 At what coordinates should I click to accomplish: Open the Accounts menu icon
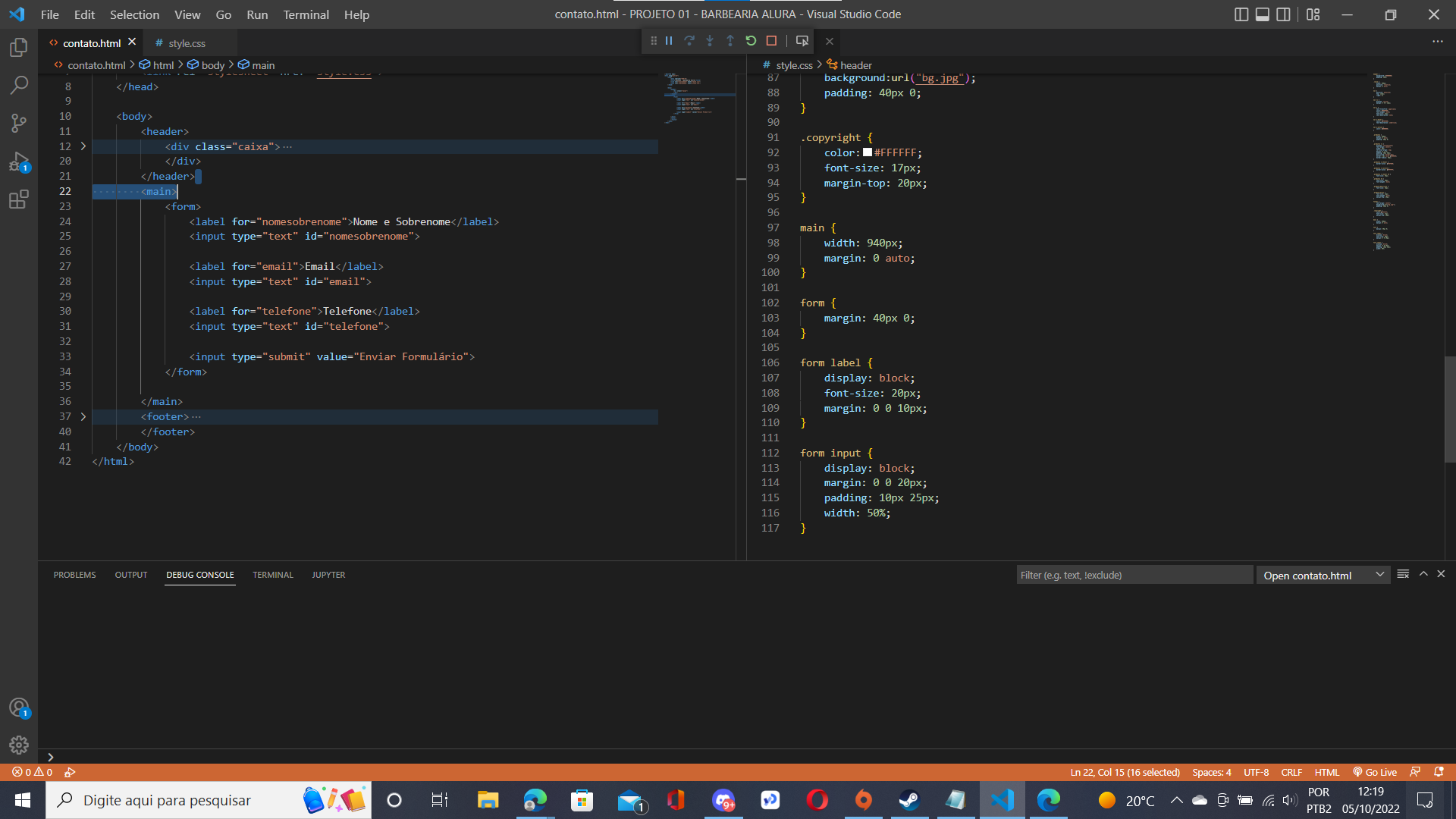(x=19, y=708)
